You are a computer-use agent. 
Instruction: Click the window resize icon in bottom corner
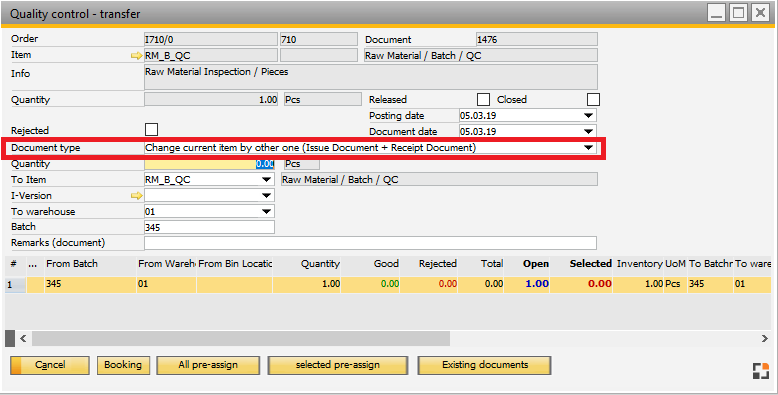click(x=761, y=371)
